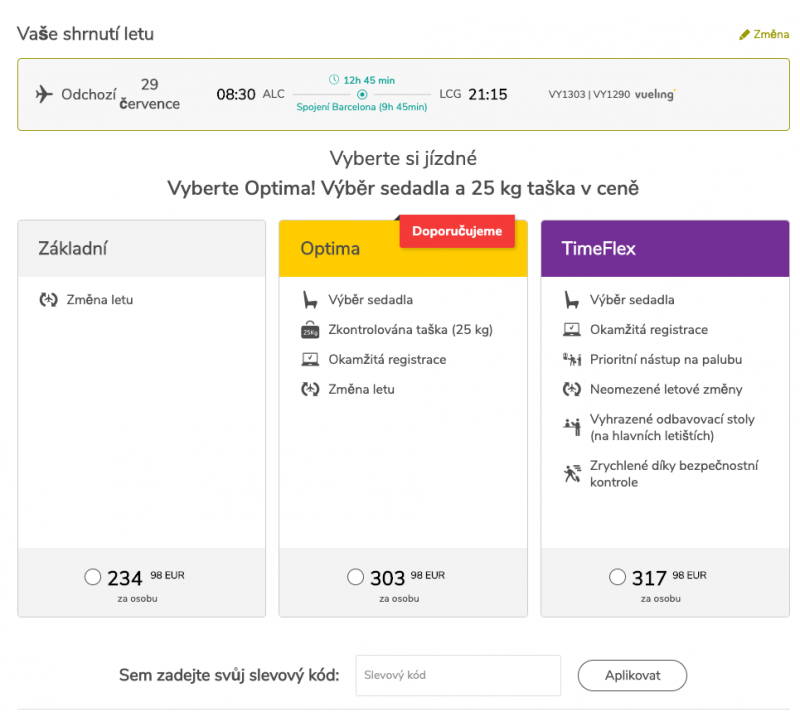Image resolution: width=800 pixels, height=712 pixels.
Task: Click the Optima yellow card header
Action: (x=340, y=249)
